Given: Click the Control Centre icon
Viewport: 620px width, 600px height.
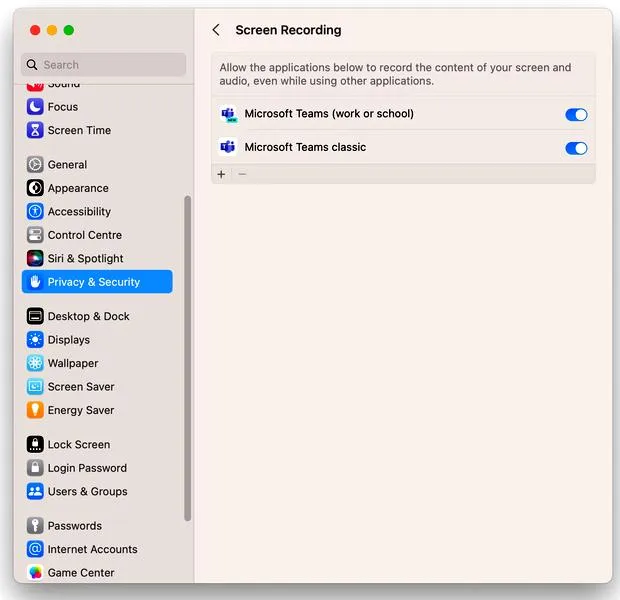Looking at the screenshot, I should [35, 235].
